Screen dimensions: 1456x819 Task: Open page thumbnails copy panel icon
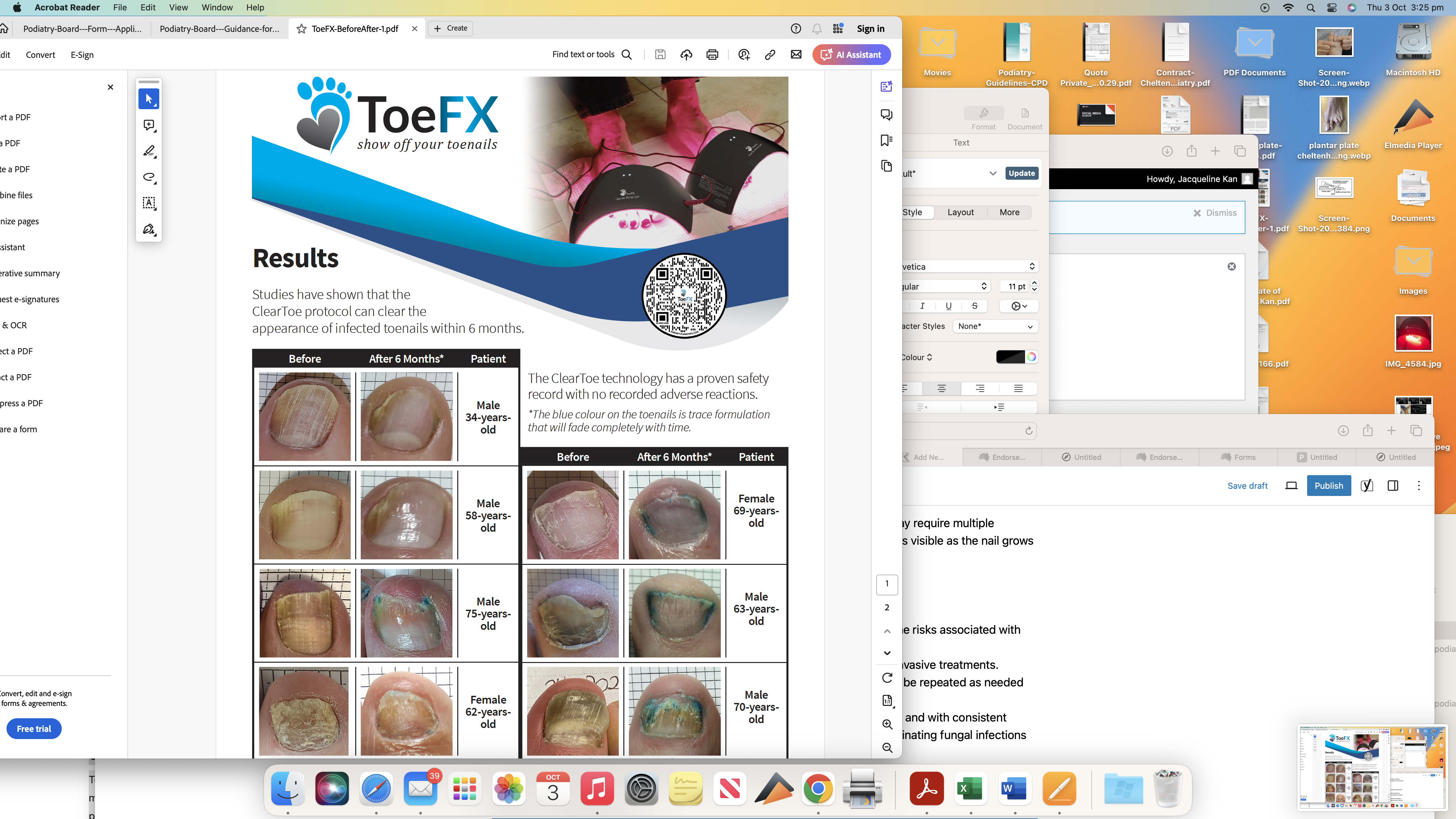point(886,166)
